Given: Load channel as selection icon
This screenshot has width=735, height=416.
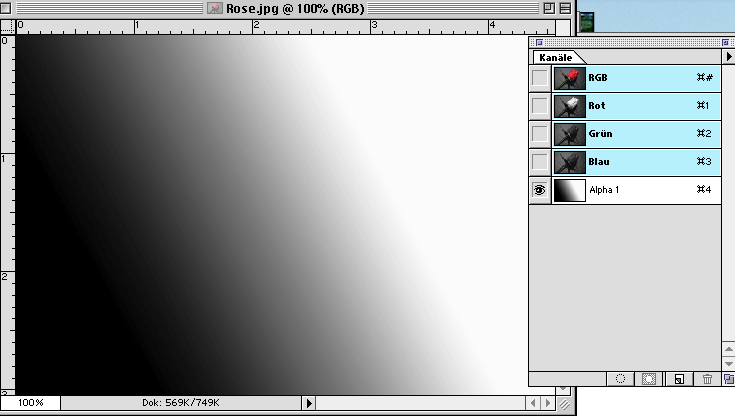Looking at the screenshot, I should pyautogui.click(x=620, y=379).
